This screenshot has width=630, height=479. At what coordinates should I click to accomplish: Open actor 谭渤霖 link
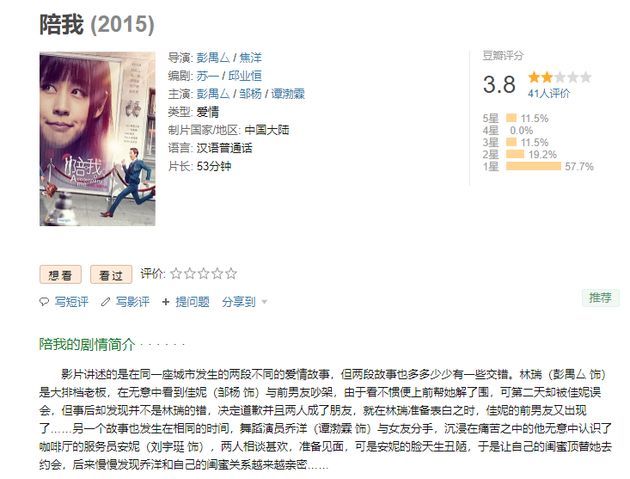pyautogui.click(x=288, y=94)
